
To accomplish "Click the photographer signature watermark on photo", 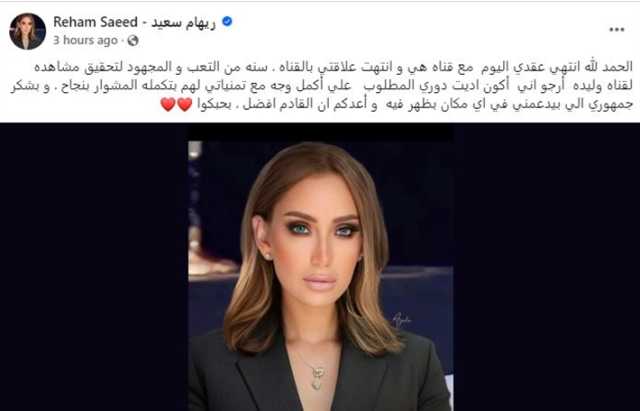I will (x=401, y=319).
